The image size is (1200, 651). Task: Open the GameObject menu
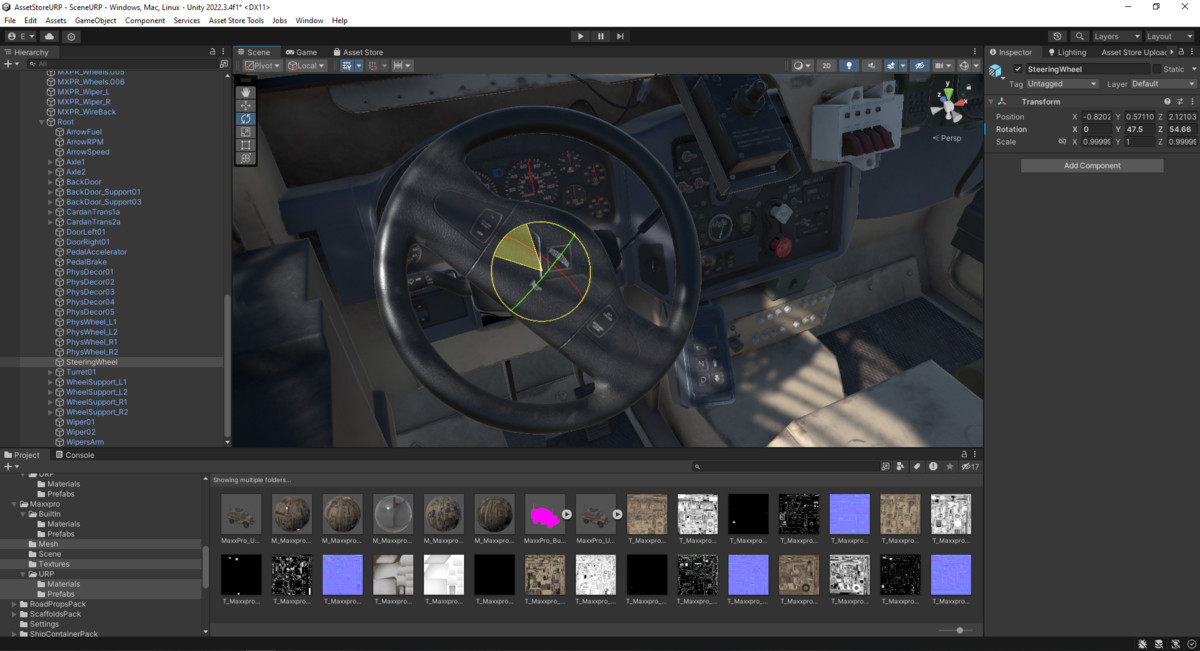pyautogui.click(x=95, y=20)
